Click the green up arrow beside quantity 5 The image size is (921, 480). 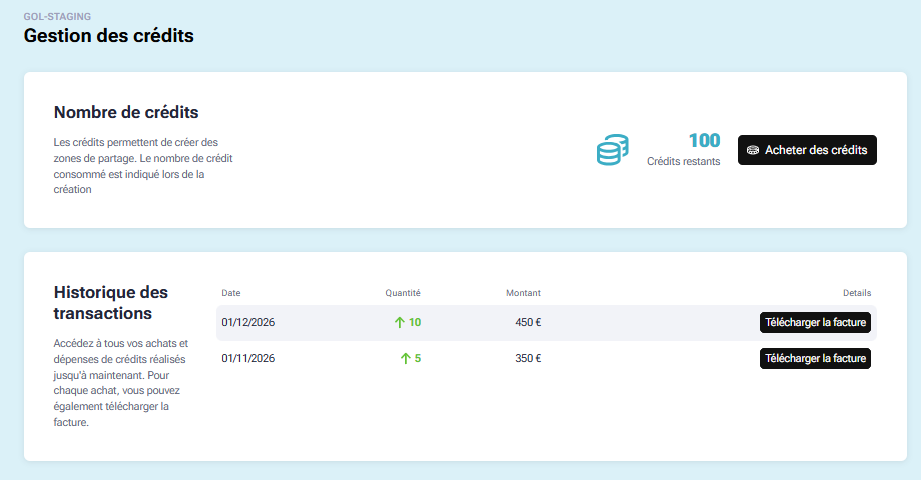(x=404, y=359)
